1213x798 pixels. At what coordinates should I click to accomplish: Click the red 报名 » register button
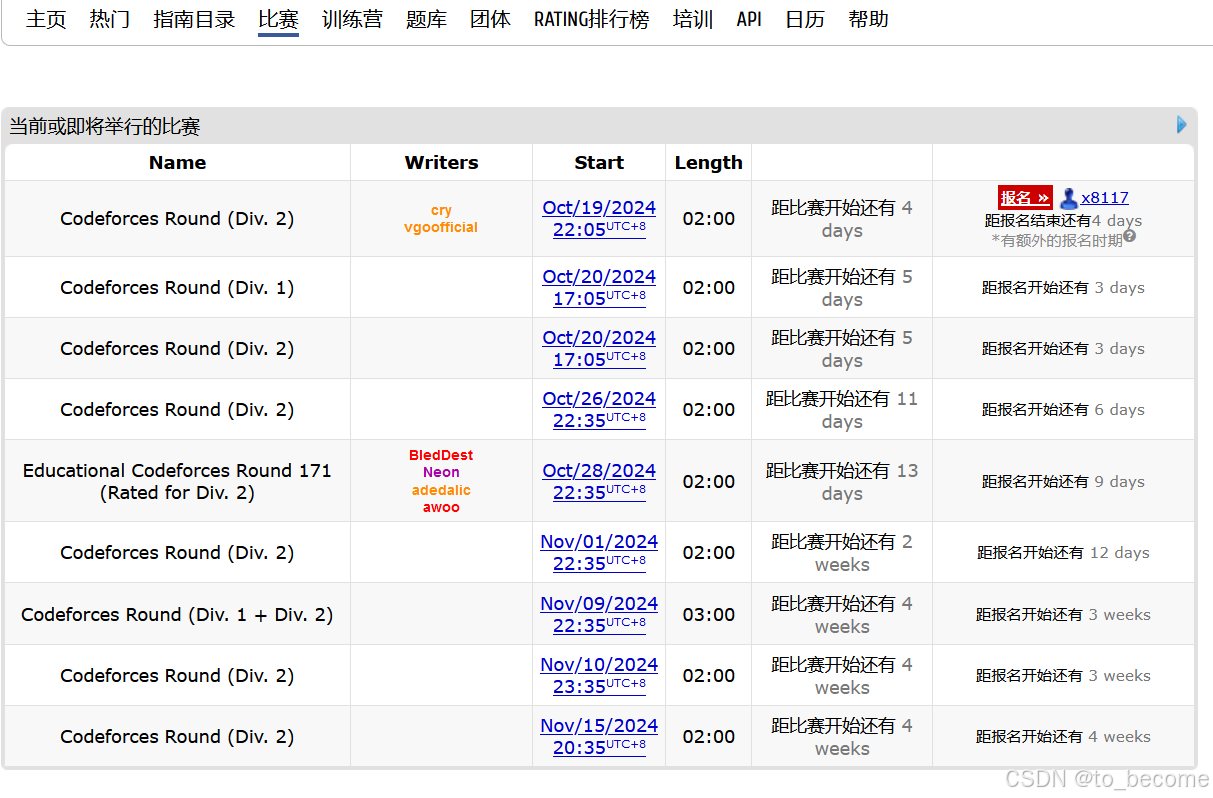point(1025,198)
